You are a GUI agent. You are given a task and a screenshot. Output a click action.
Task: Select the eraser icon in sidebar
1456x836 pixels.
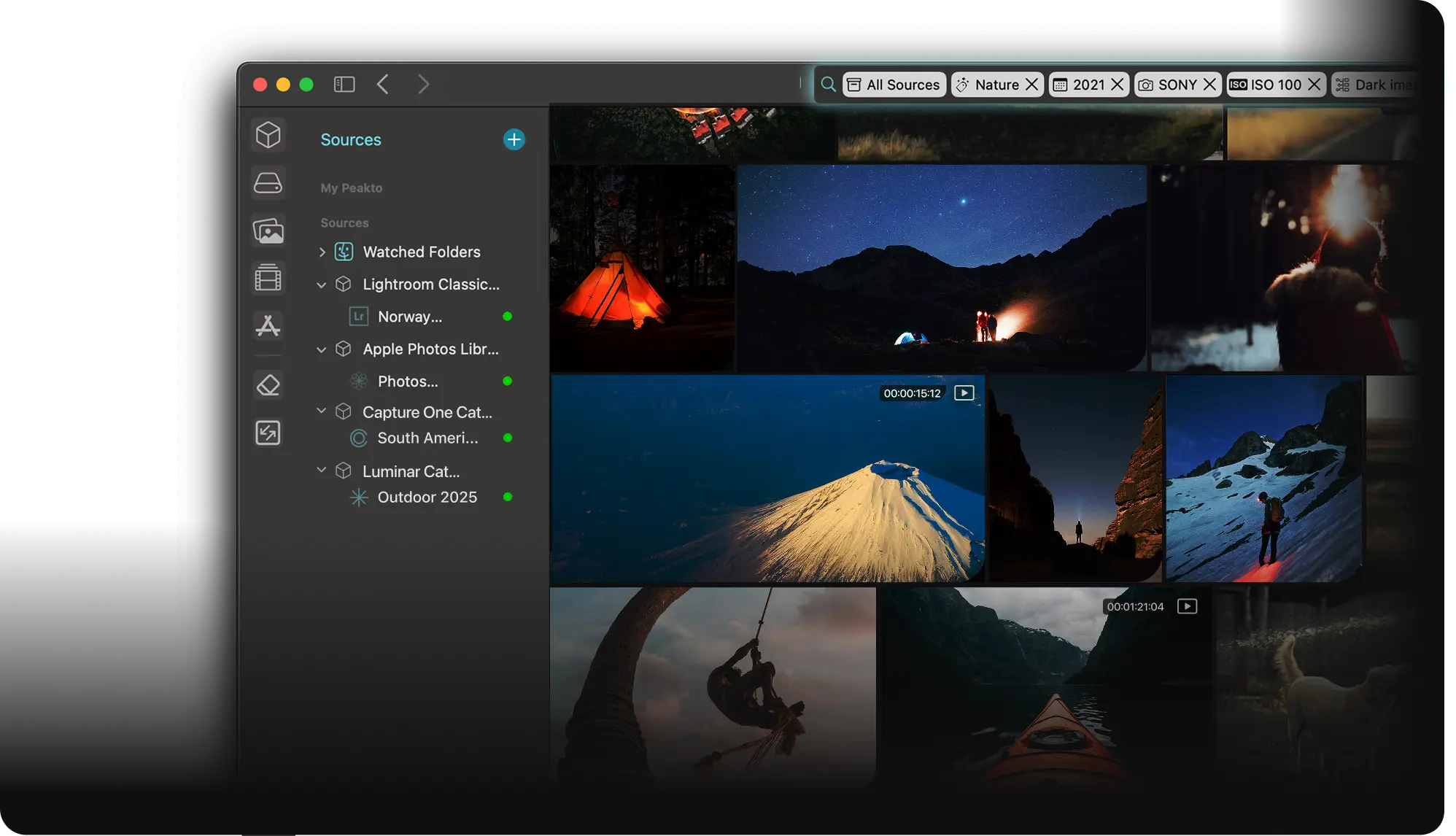tap(268, 384)
